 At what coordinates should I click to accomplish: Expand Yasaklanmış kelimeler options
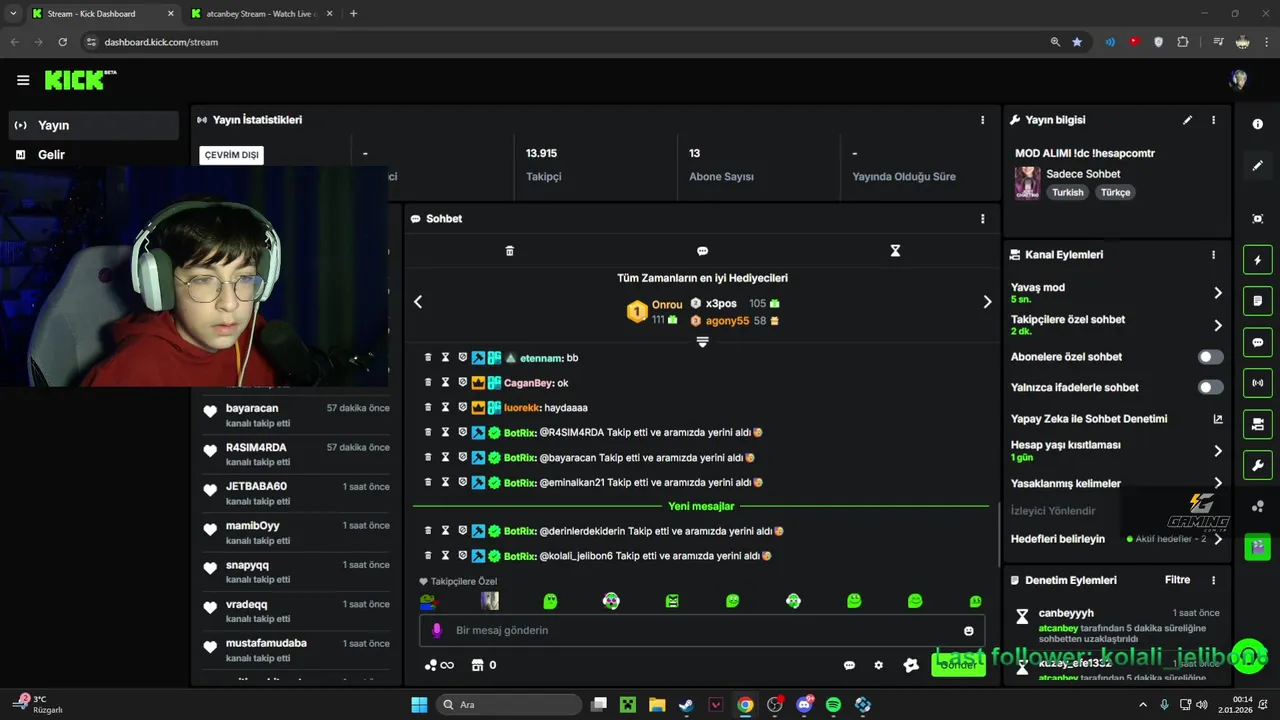coord(1218,483)
